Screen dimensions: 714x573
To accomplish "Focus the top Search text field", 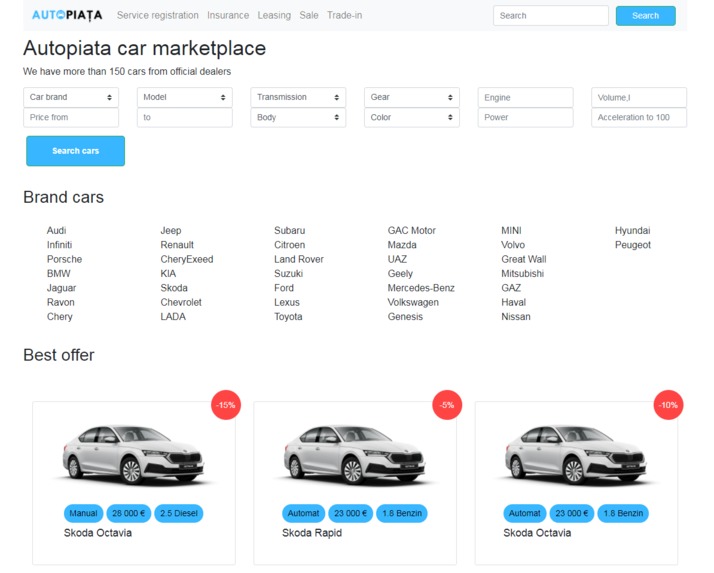I will point(551,15).
